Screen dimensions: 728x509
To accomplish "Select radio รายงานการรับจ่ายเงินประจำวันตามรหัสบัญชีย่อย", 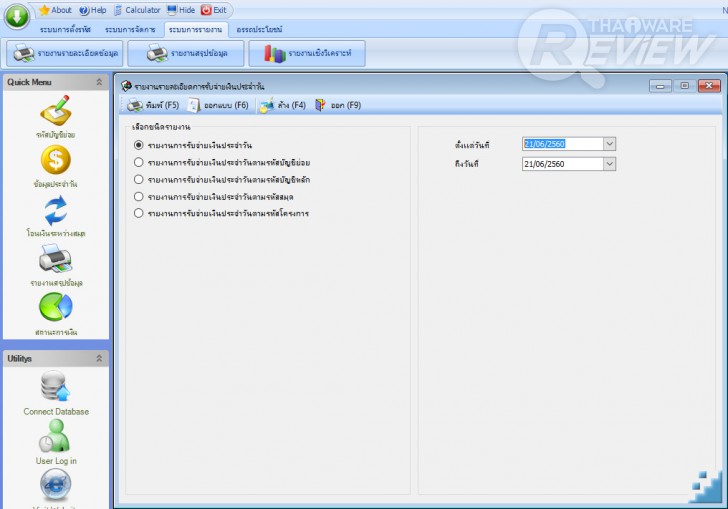I will (x=138, y=162).
